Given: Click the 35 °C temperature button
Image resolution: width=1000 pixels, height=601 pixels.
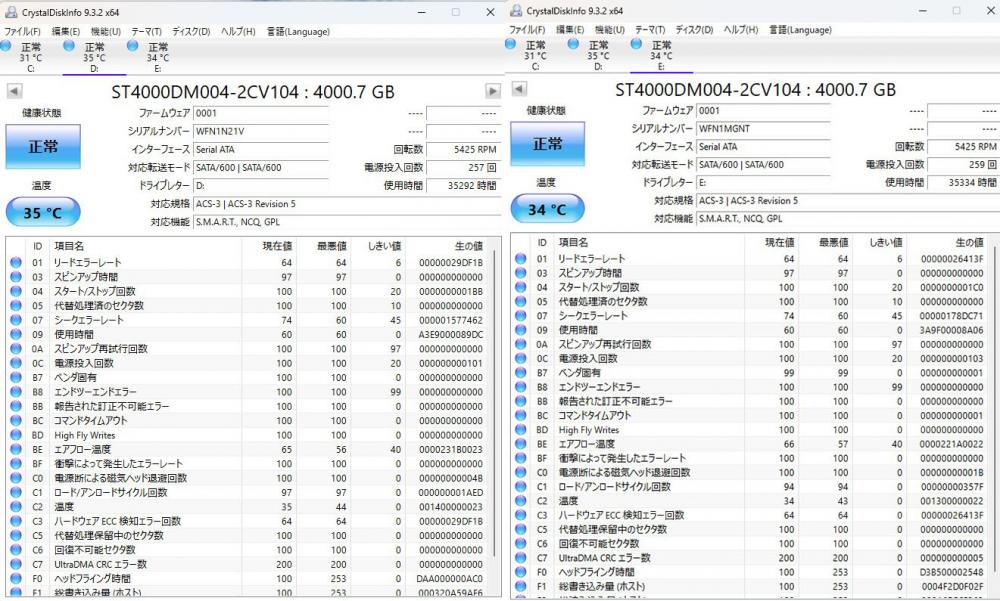Looking at the screenshot, I should 43,212.
